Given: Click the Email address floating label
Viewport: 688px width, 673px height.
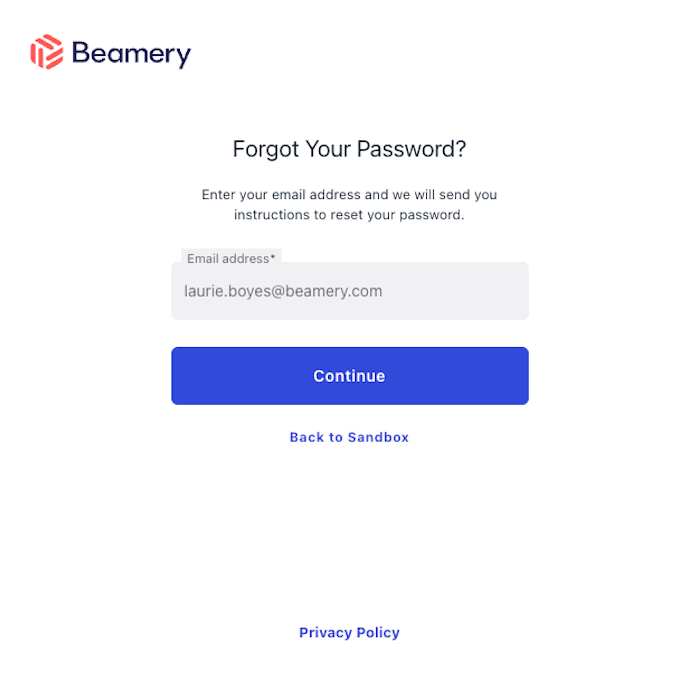Looking at the screenshot, I should (228, 259).
